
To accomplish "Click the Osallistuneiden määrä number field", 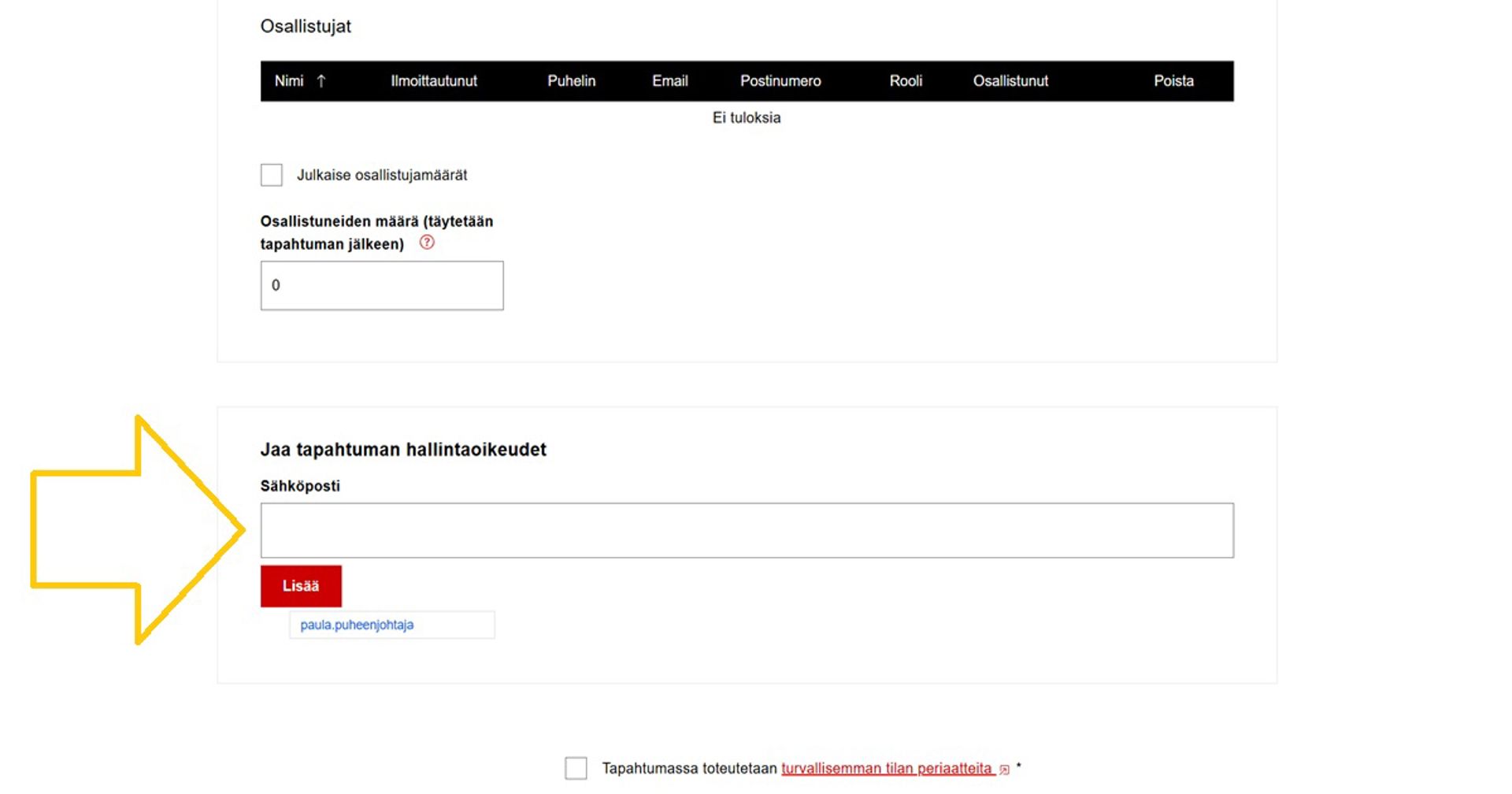I will [382, 285].
